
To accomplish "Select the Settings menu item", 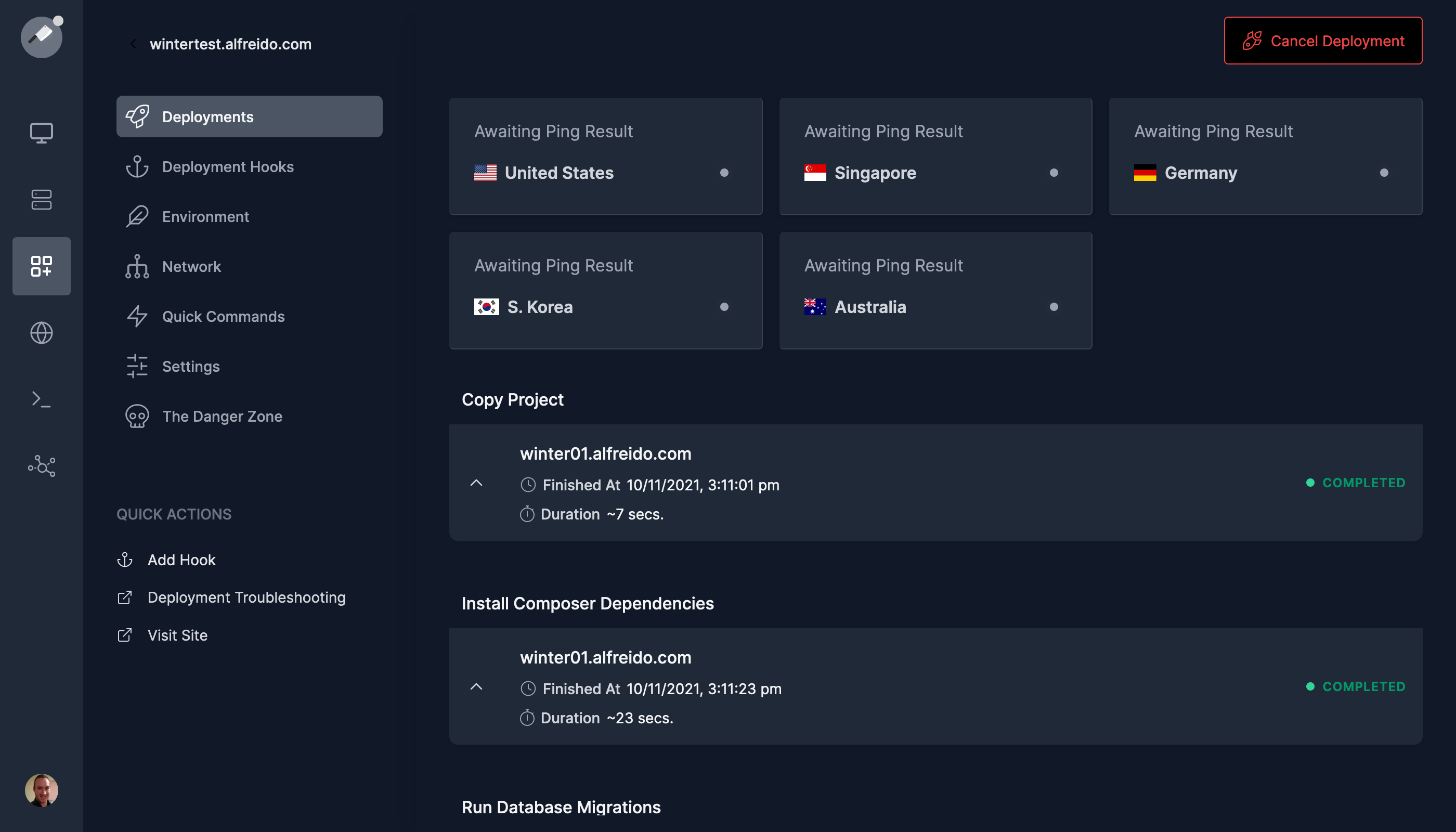I will tap(190, 366).
